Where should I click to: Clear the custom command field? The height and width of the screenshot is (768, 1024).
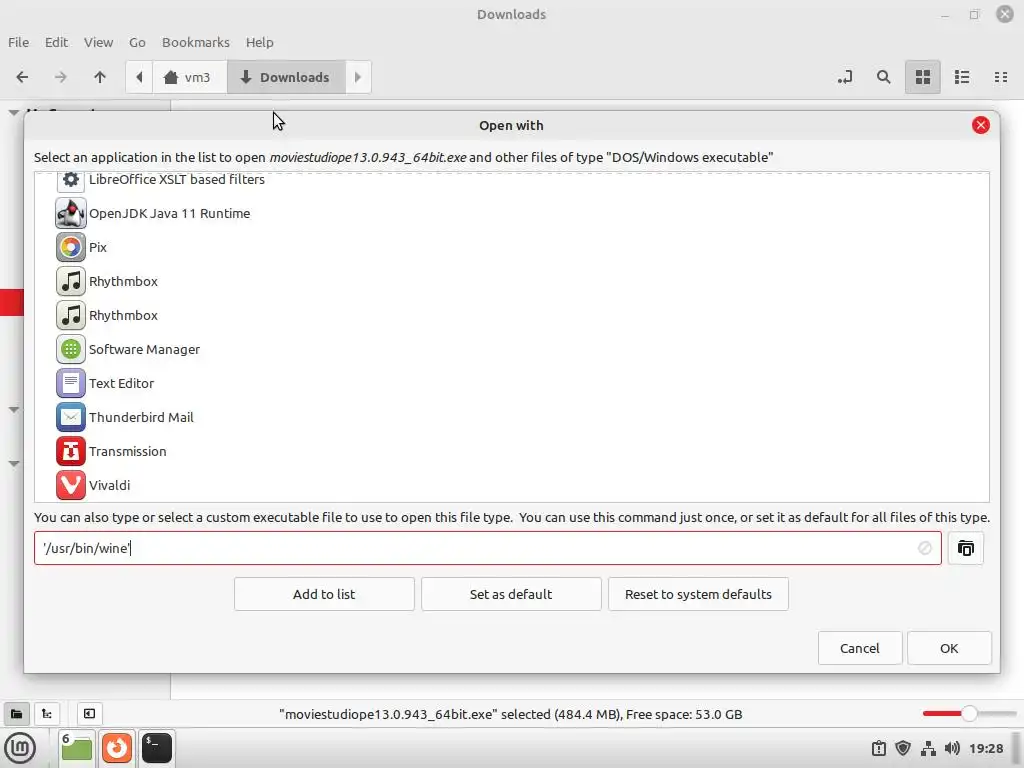(x=924, y=548)
